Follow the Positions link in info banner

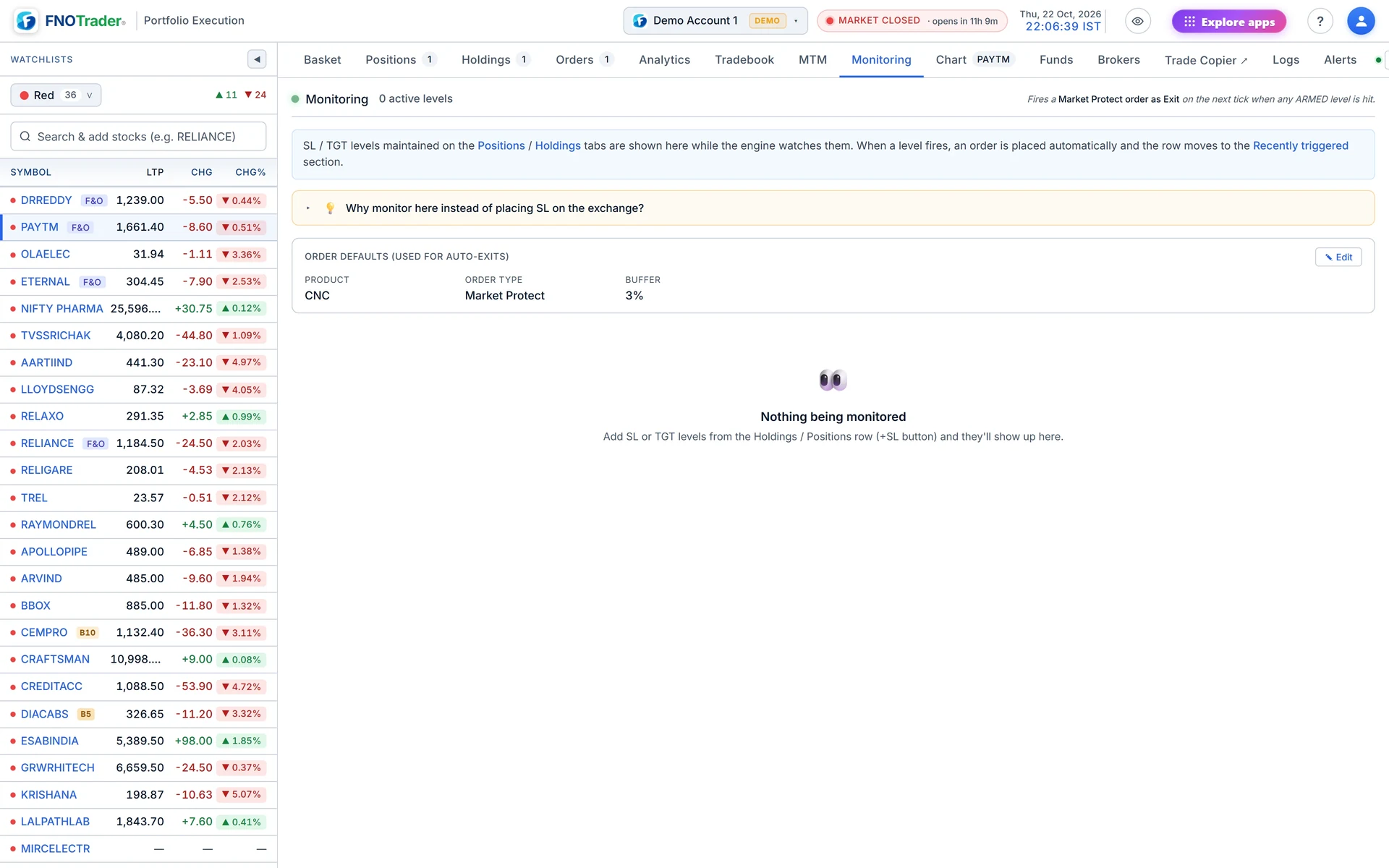click(501, 145)
